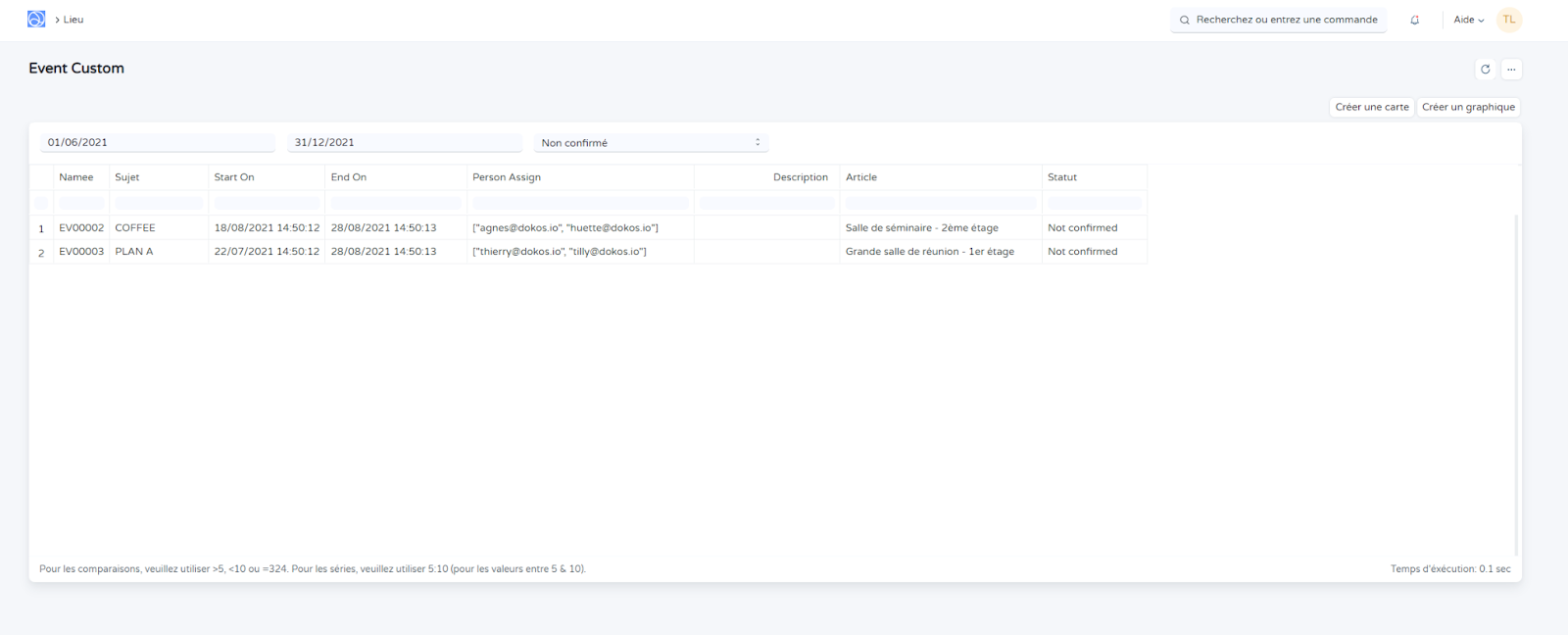Click the Lieu breadcrumb link

click(73, 20)
